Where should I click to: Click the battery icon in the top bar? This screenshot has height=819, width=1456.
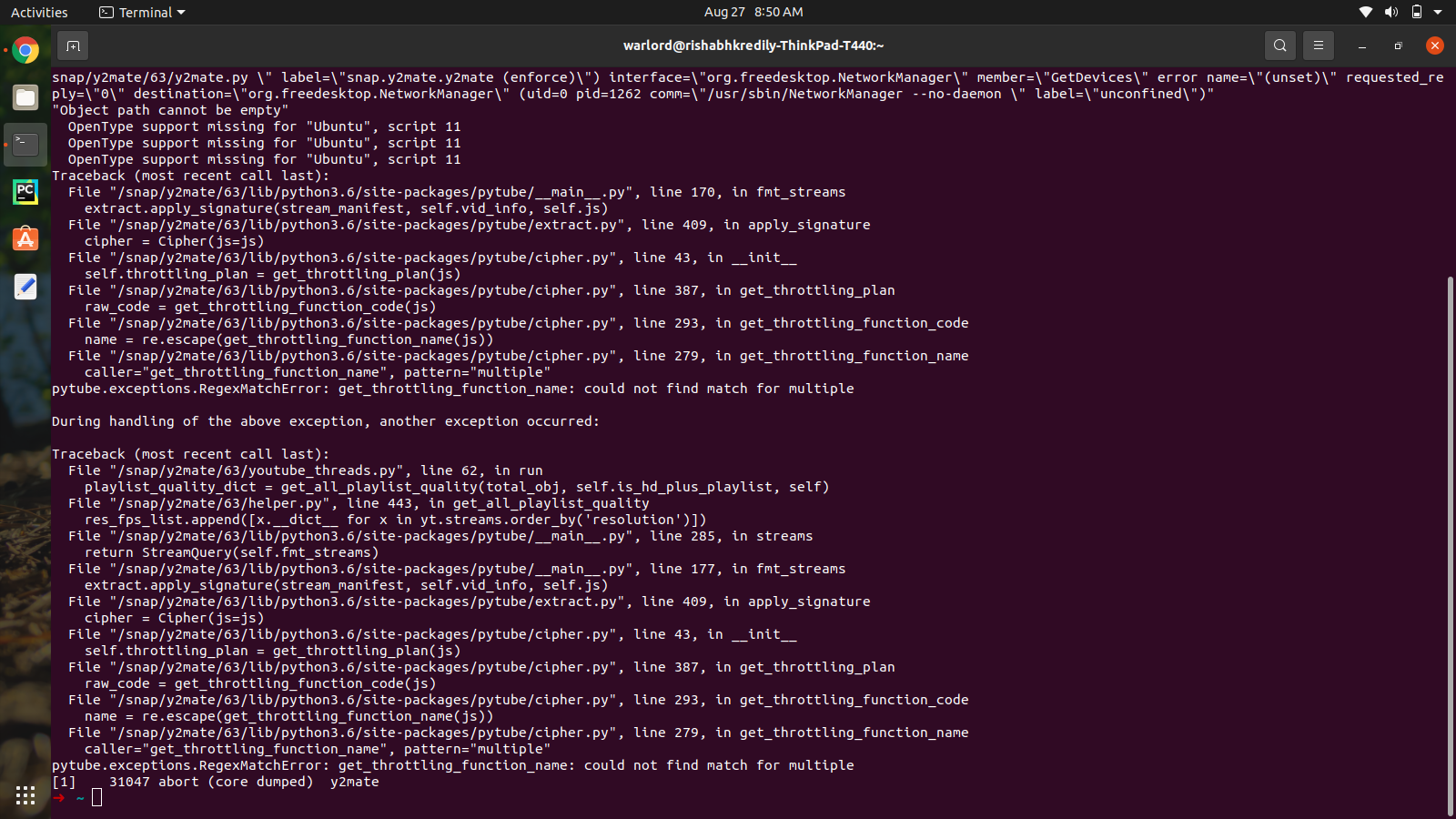point(1415,12)
